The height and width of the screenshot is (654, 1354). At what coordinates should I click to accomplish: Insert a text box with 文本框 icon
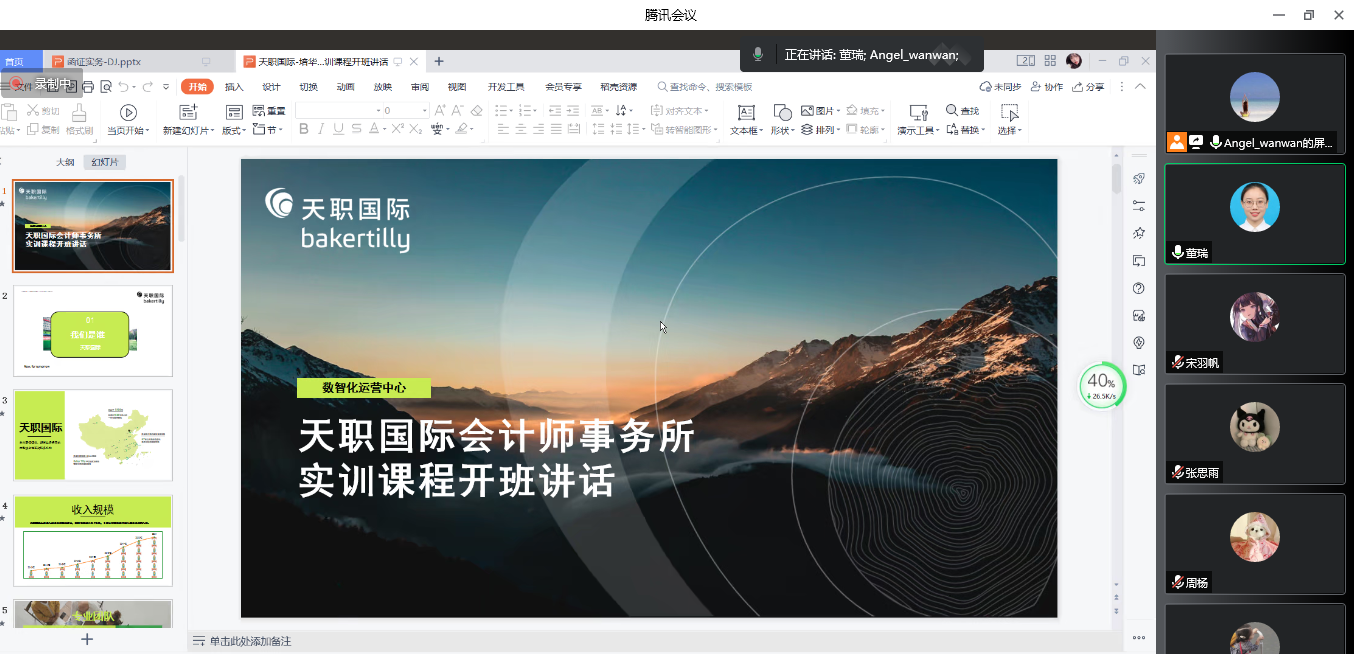tap(745, 113)
